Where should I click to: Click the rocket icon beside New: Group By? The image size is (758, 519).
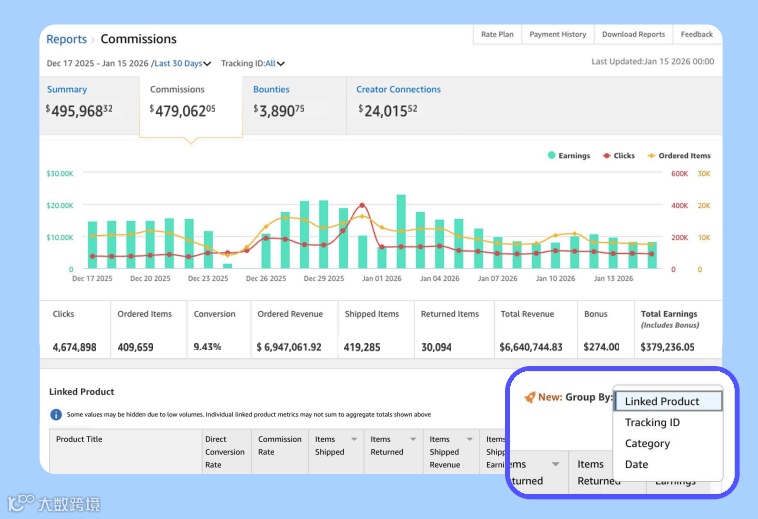pos(530,397)
